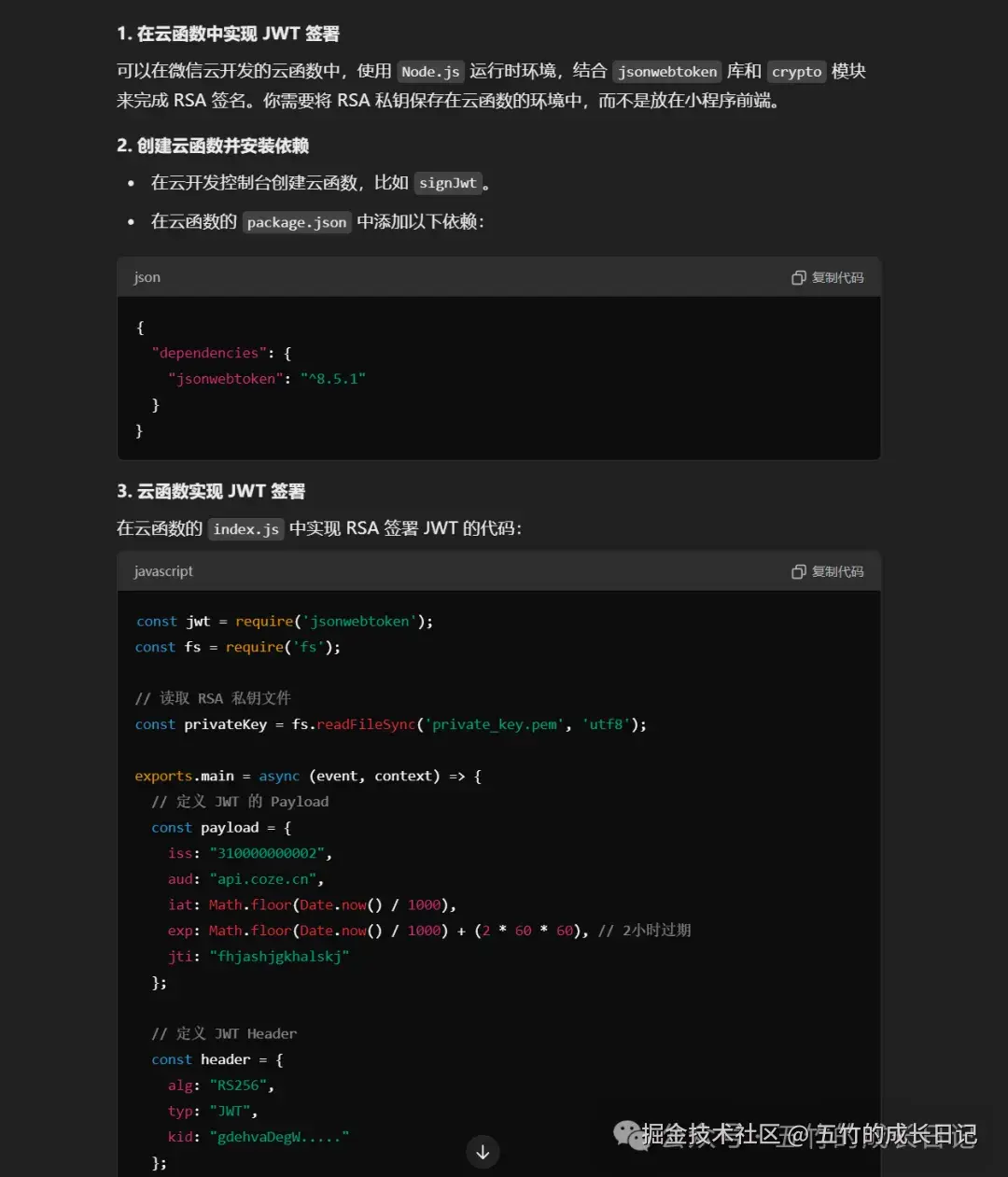Click the 'iat: Math.floor' line
The image size is (1008, 1177).
click(x=313, y=905)
